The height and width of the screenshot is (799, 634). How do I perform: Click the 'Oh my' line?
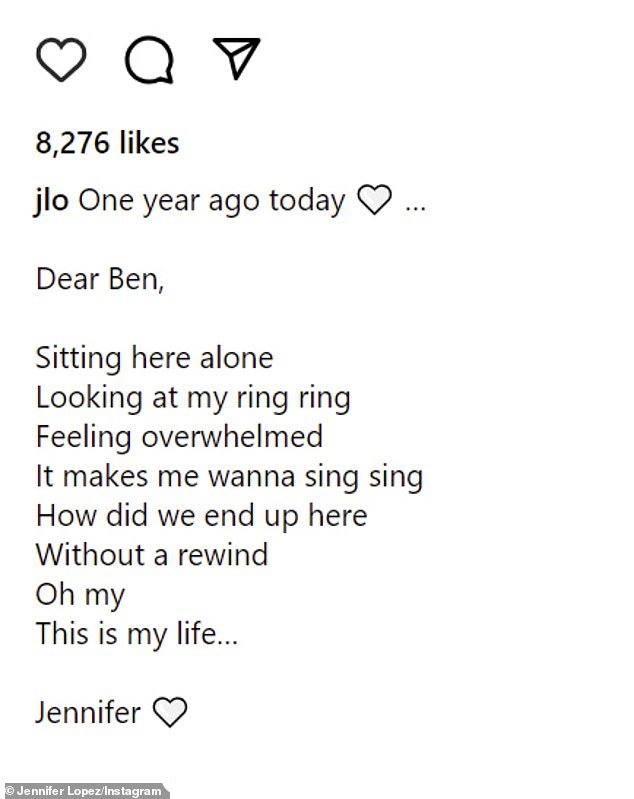80,596
